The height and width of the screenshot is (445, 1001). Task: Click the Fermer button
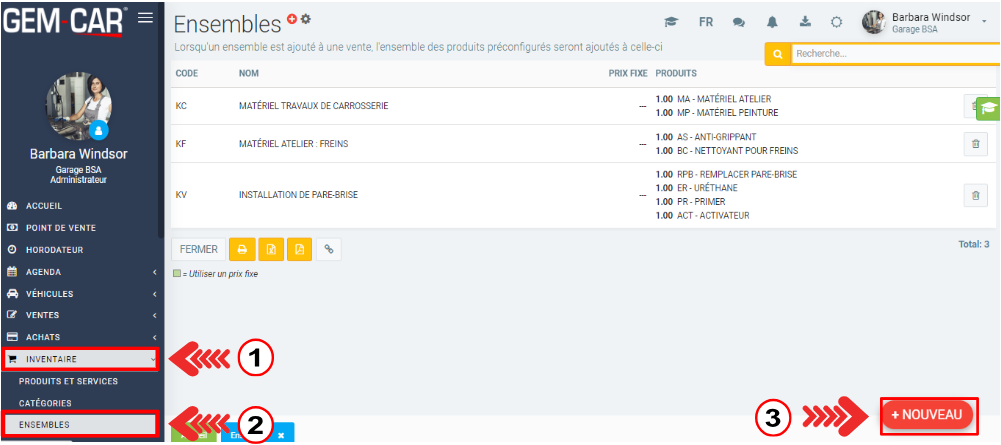(198, 250)
